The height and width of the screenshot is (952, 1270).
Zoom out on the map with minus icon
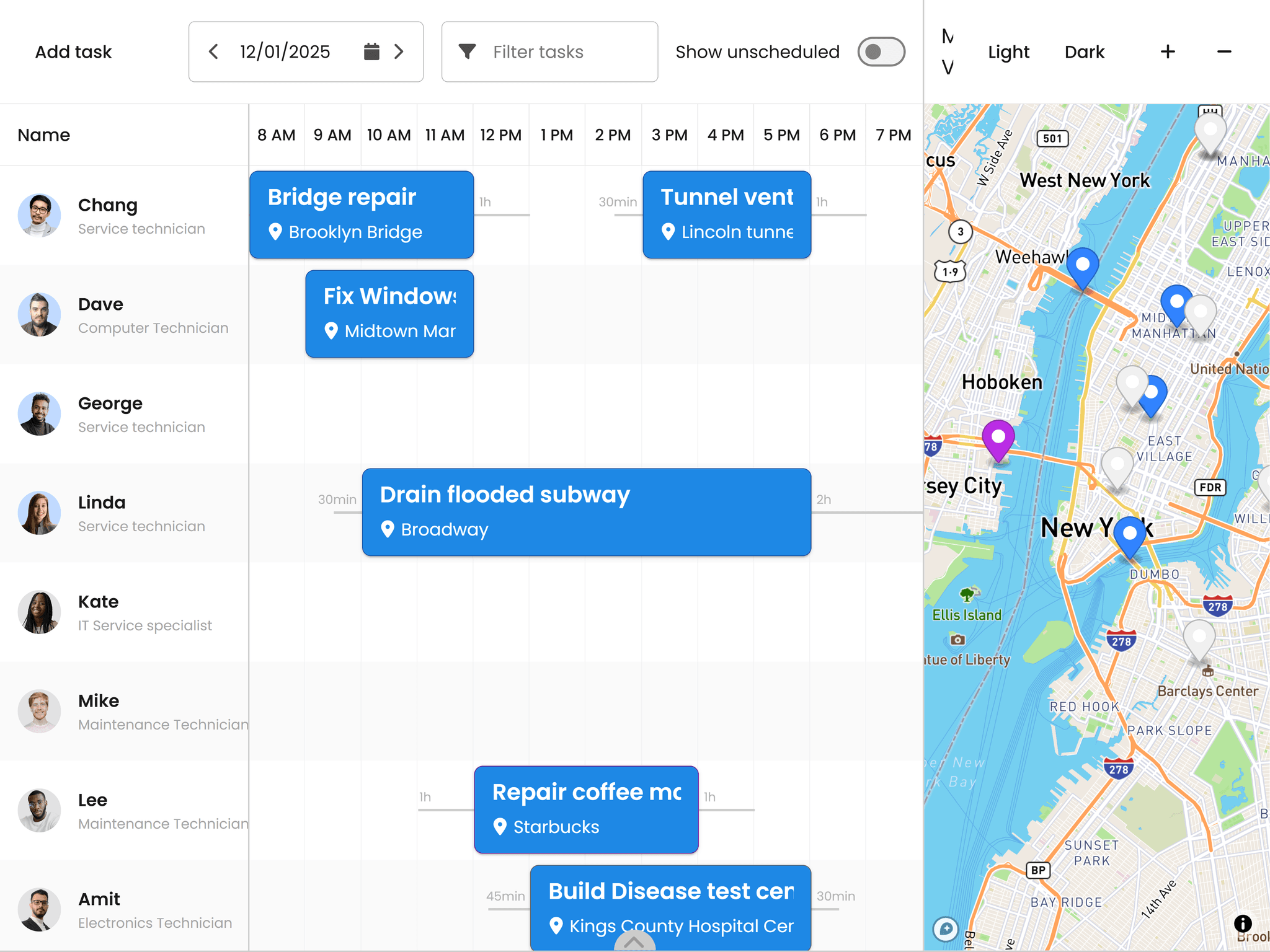pos(1223,52)
